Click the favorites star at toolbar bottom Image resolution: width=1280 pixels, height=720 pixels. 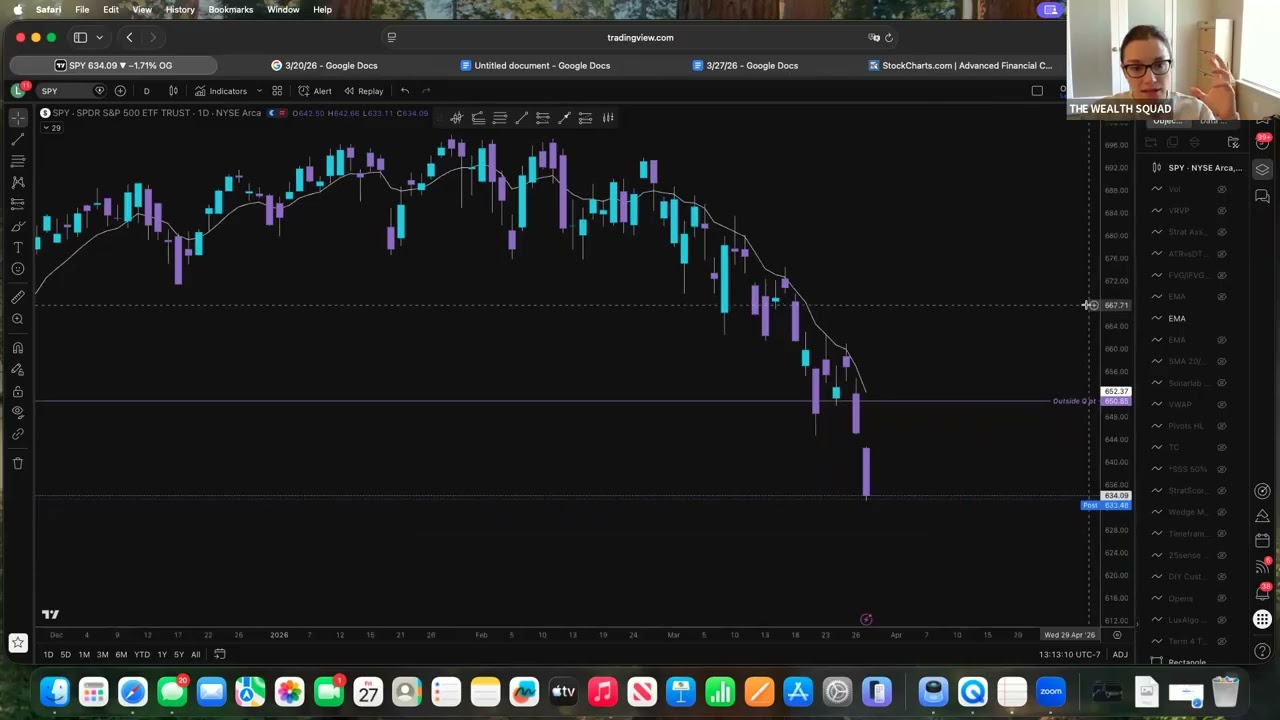click(17, 643)
